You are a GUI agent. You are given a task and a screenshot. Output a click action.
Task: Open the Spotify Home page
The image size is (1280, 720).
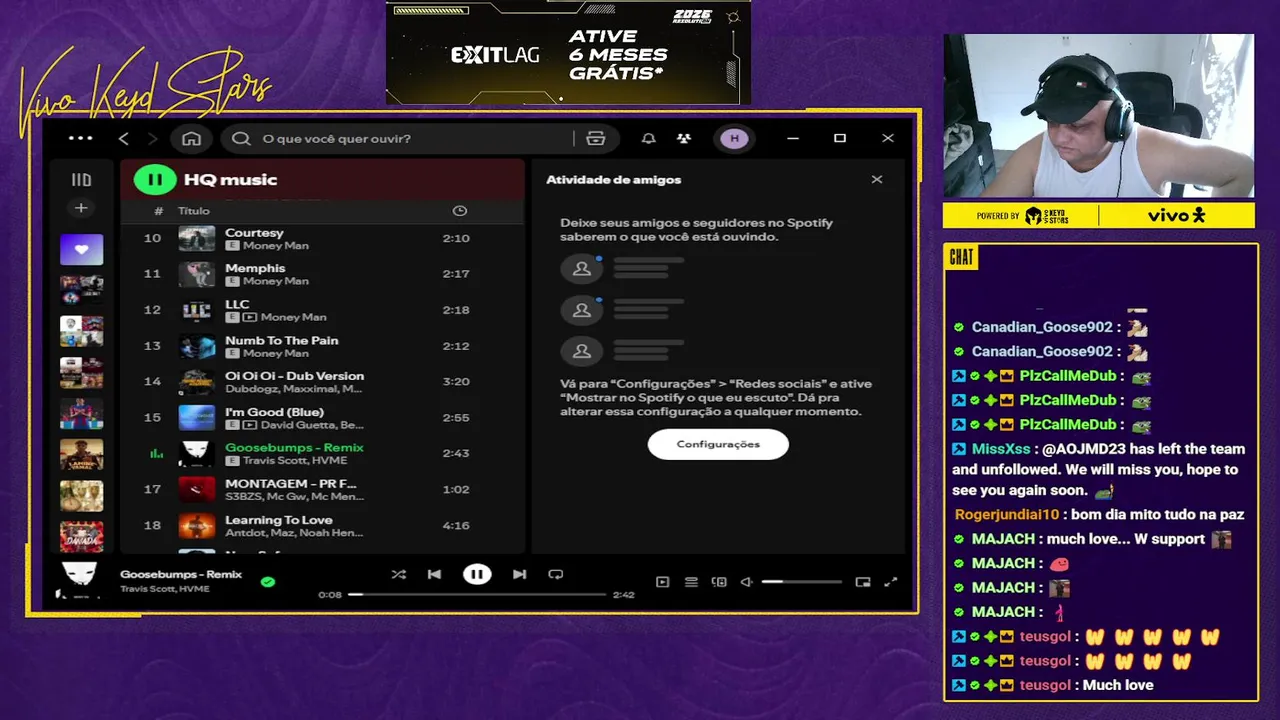click(192, 138)
